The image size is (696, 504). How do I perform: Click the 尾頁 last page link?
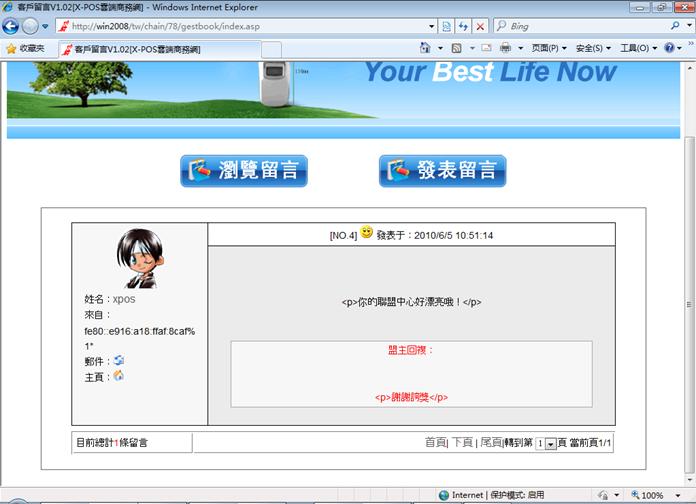click(x=490, y=442)
